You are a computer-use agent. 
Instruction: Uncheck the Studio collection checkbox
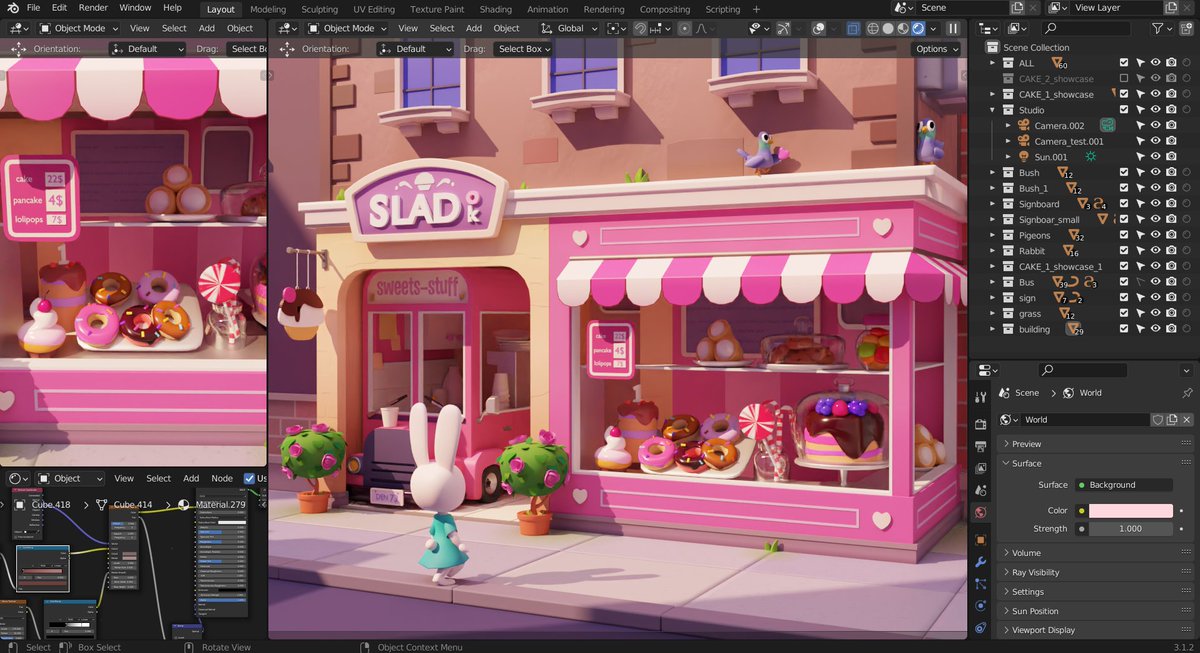(x=1124, y=110)
